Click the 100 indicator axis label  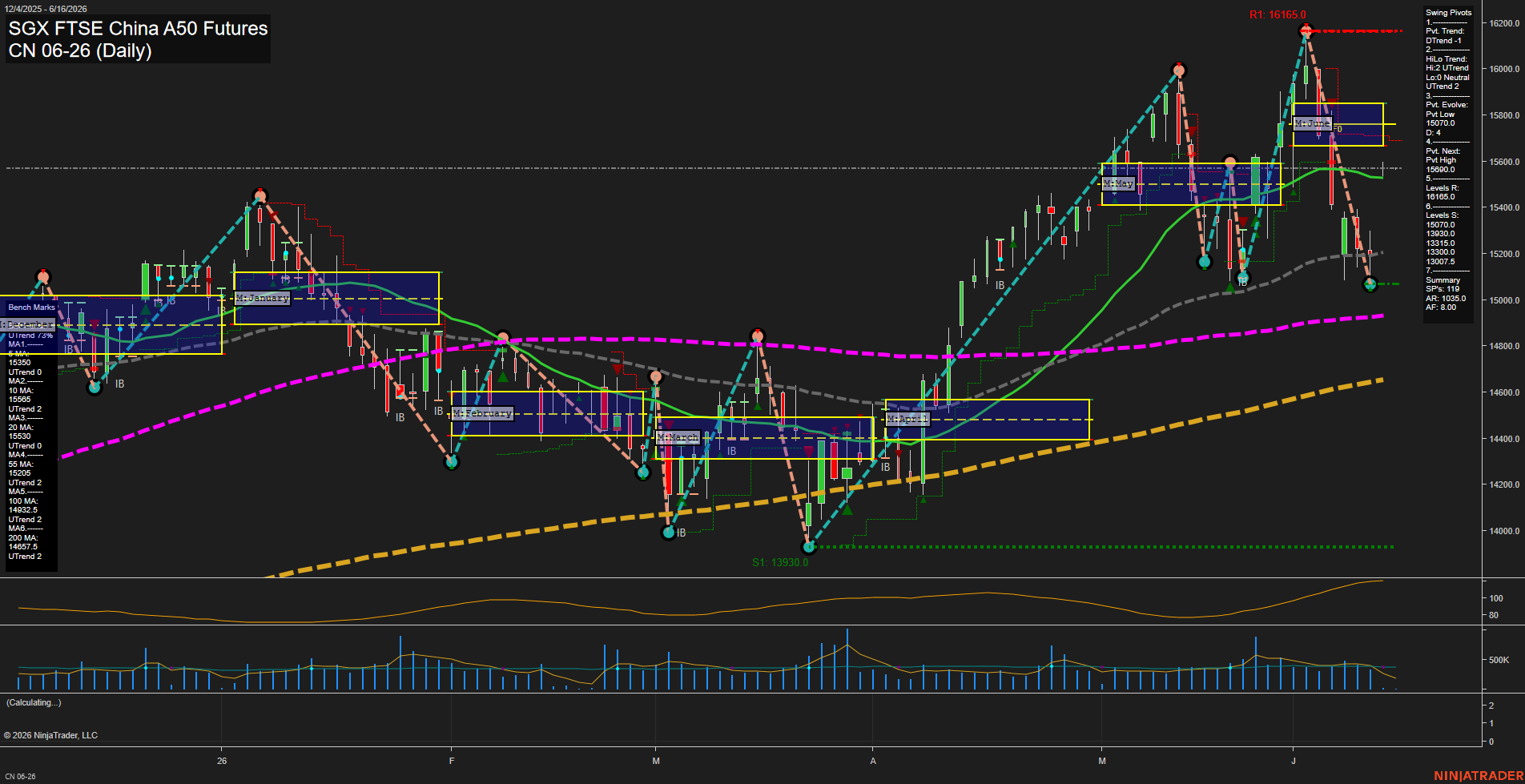click(x=1496, y=598)
